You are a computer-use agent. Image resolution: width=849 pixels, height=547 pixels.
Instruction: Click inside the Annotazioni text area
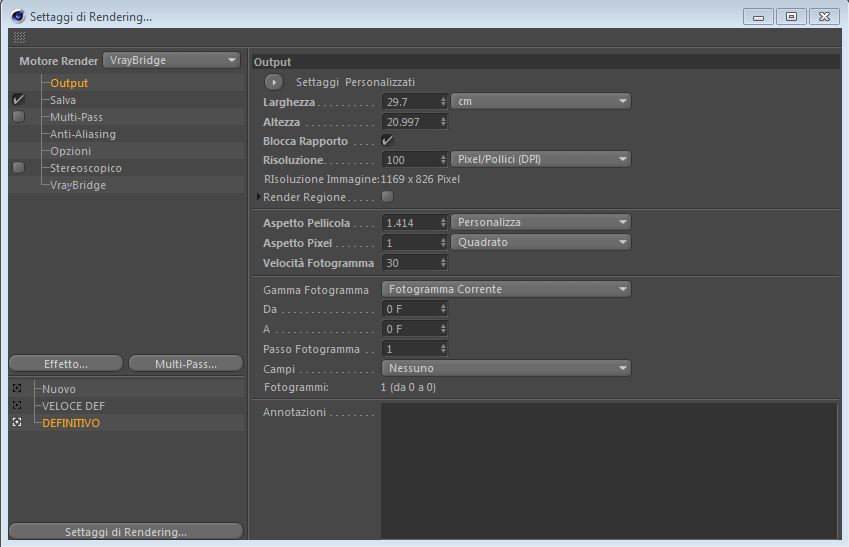(610, 471)
